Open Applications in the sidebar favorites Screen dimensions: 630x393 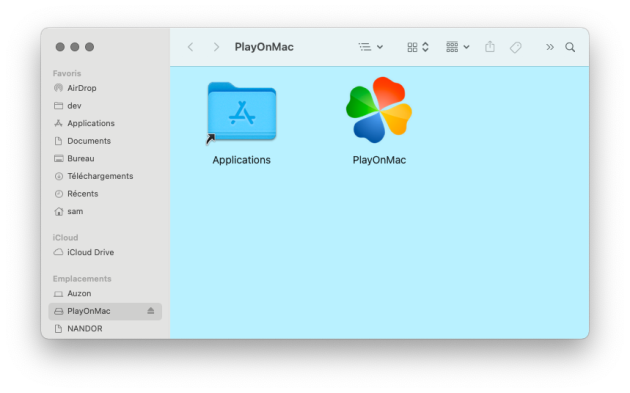(x=105, y=123)
